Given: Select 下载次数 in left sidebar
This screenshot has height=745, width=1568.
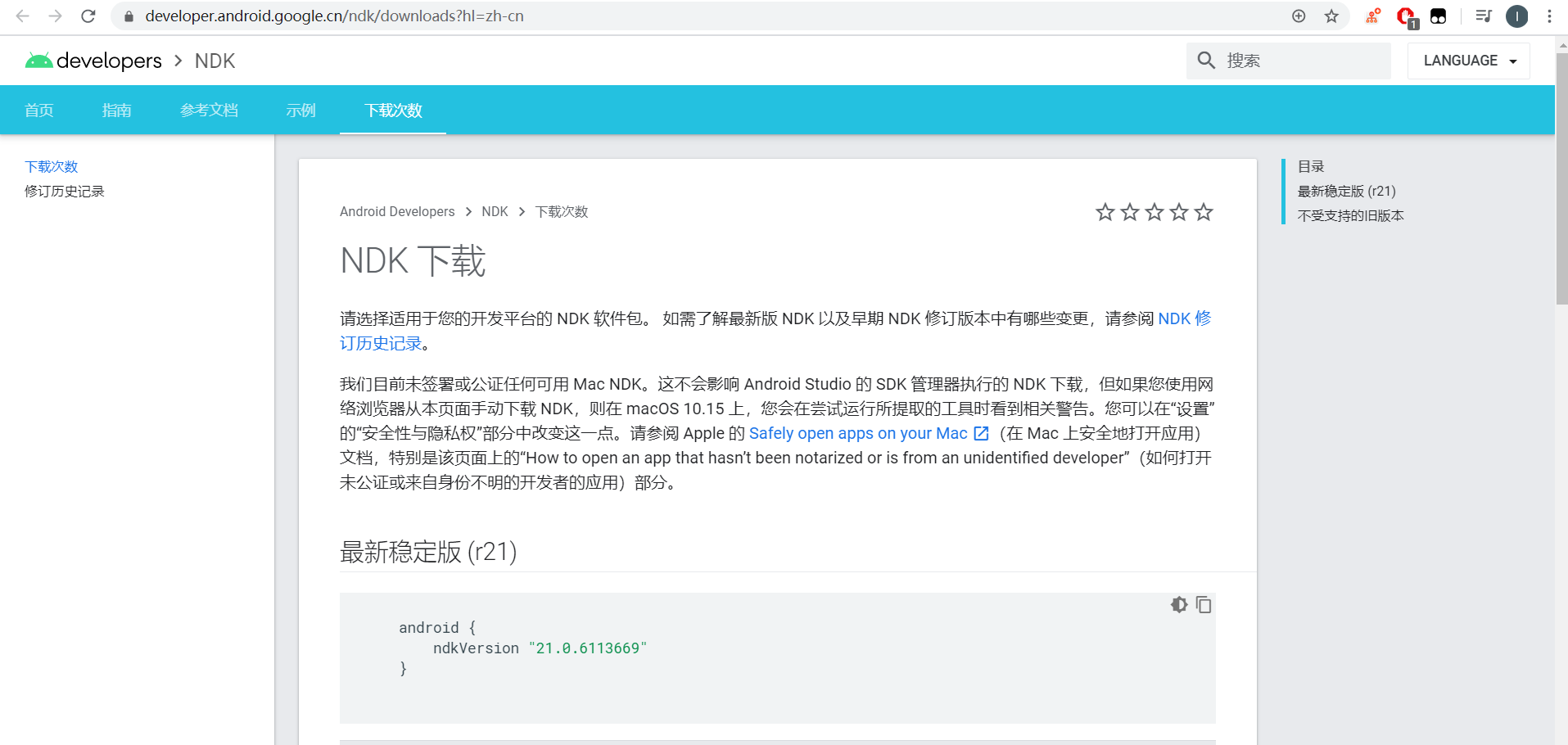Looking at the screenshot, I should 51,166.
